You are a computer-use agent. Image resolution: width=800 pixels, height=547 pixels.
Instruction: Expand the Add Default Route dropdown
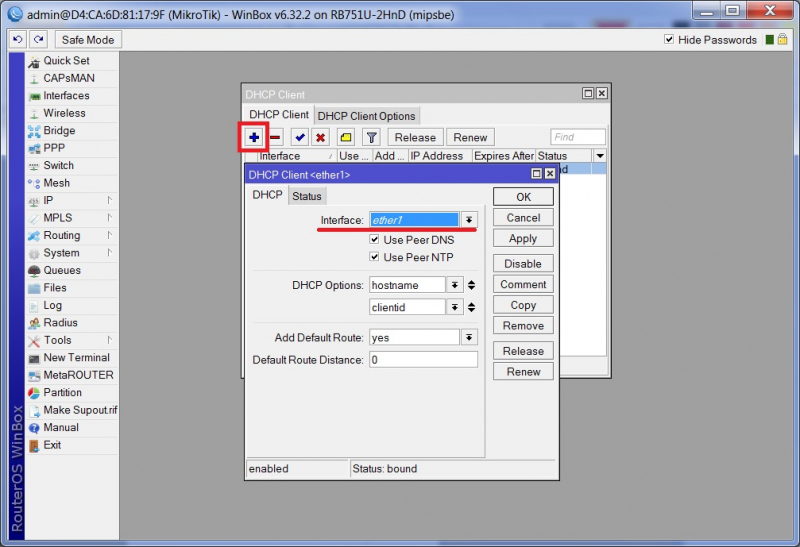click(x=469, y=338)
